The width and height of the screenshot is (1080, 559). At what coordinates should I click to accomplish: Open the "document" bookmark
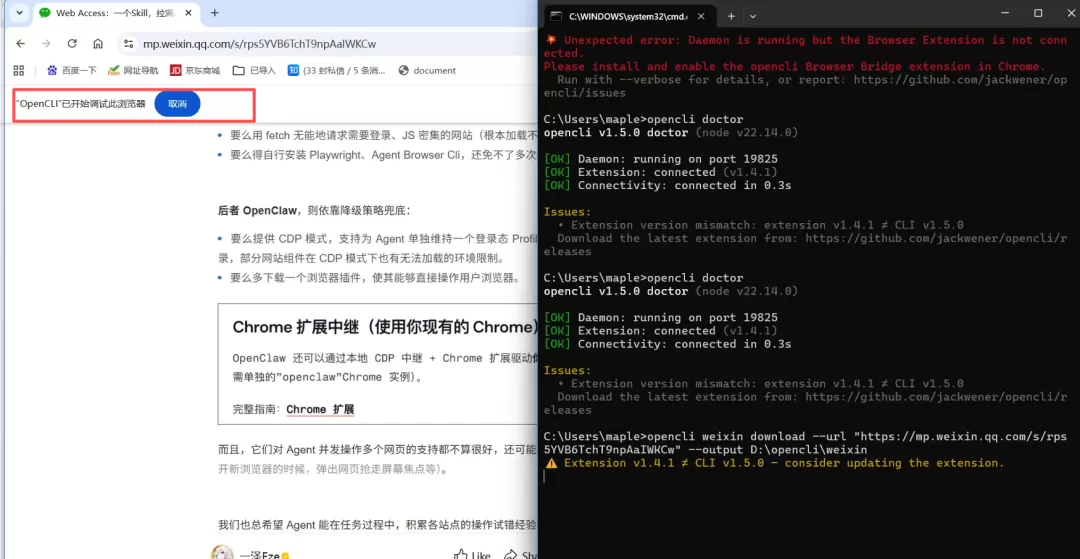tap(427, 70)
